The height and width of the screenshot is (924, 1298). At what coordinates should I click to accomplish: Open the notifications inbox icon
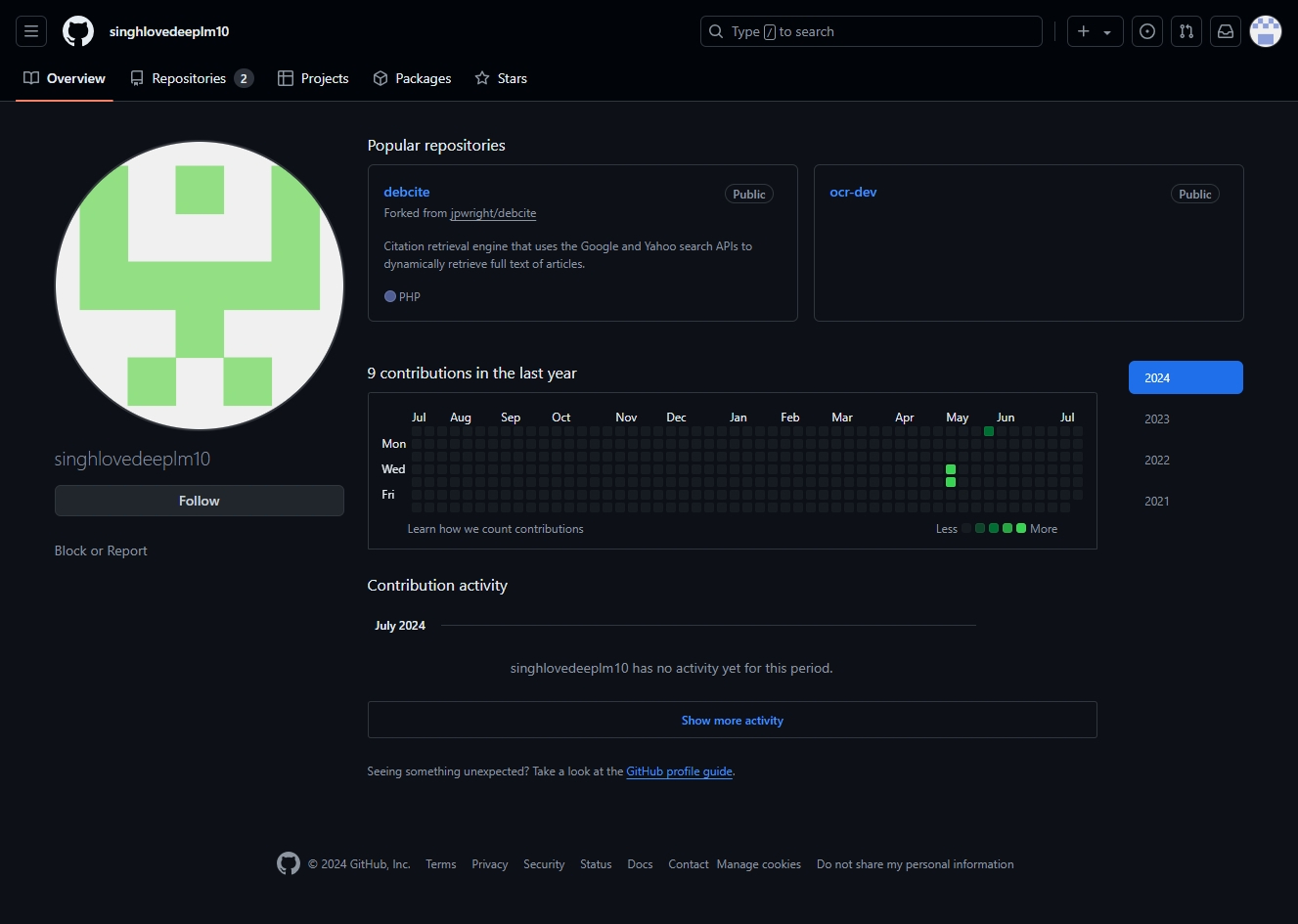tap(1226, 31)
